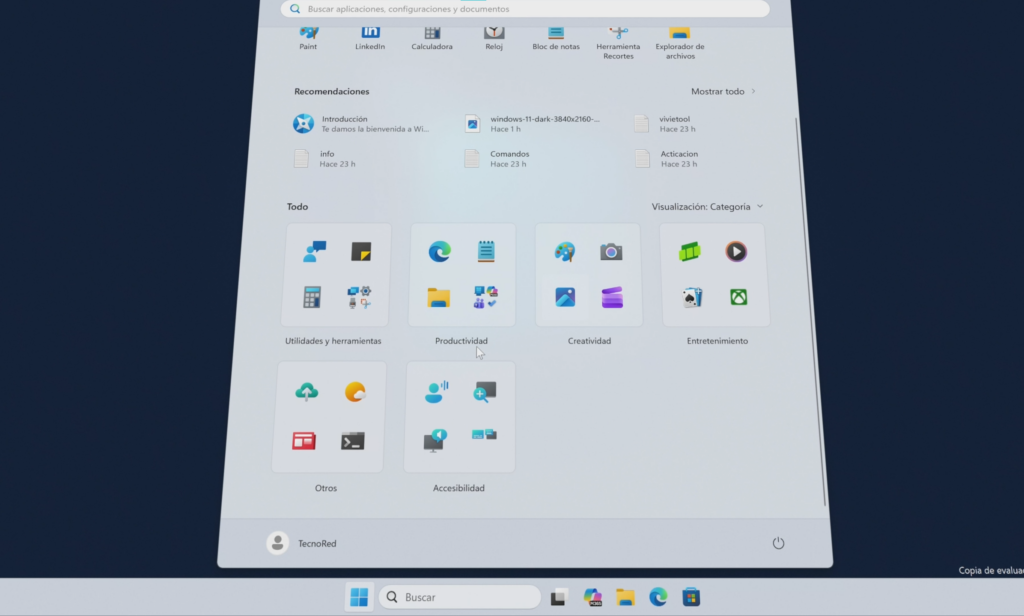
Task: Open Calculator icon in Utilidades folder
Action: (x=312, y=297)
